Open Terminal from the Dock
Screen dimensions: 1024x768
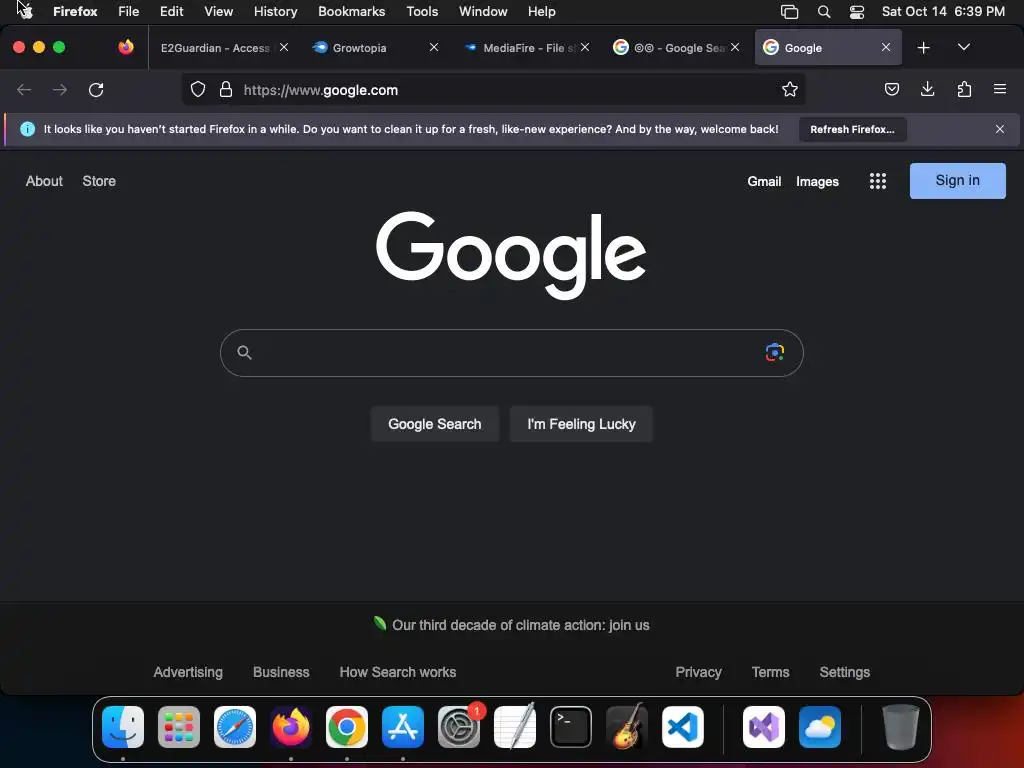point(571,726)
